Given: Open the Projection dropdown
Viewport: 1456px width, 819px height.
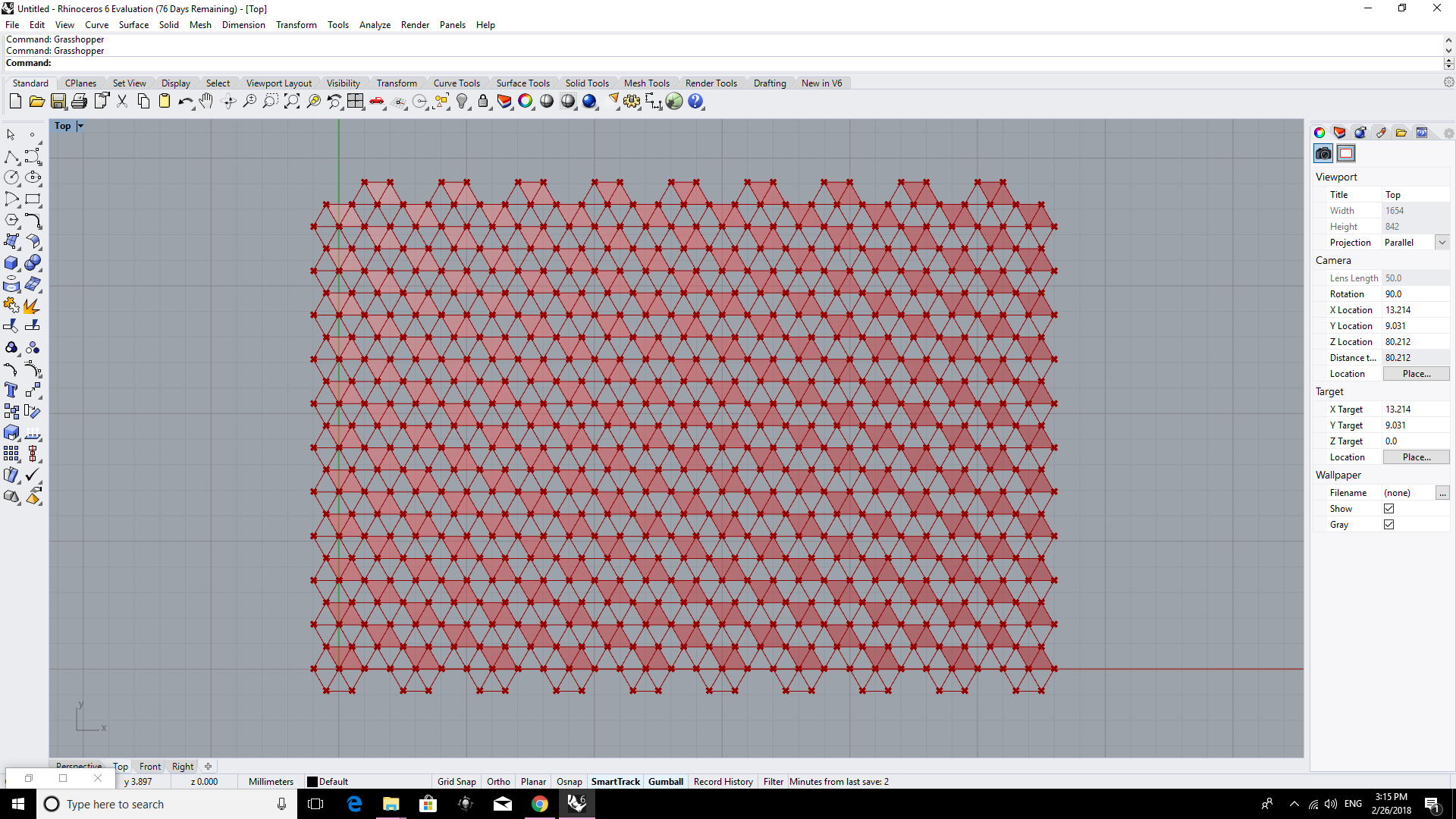Looking at the screenshot, I should pyautogui.click(x=1442, y=243).
